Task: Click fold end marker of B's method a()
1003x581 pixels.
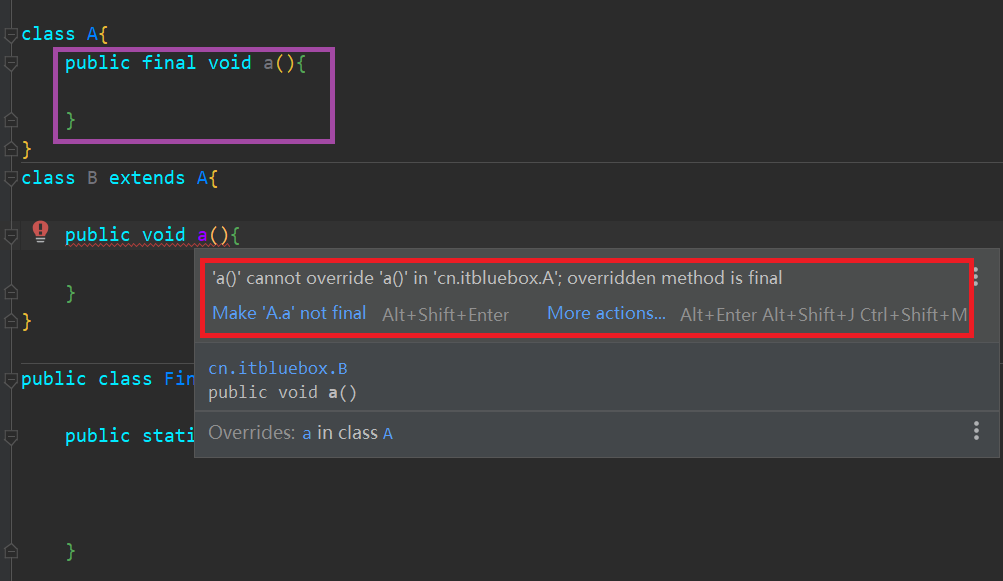Action: pos(11,292)
